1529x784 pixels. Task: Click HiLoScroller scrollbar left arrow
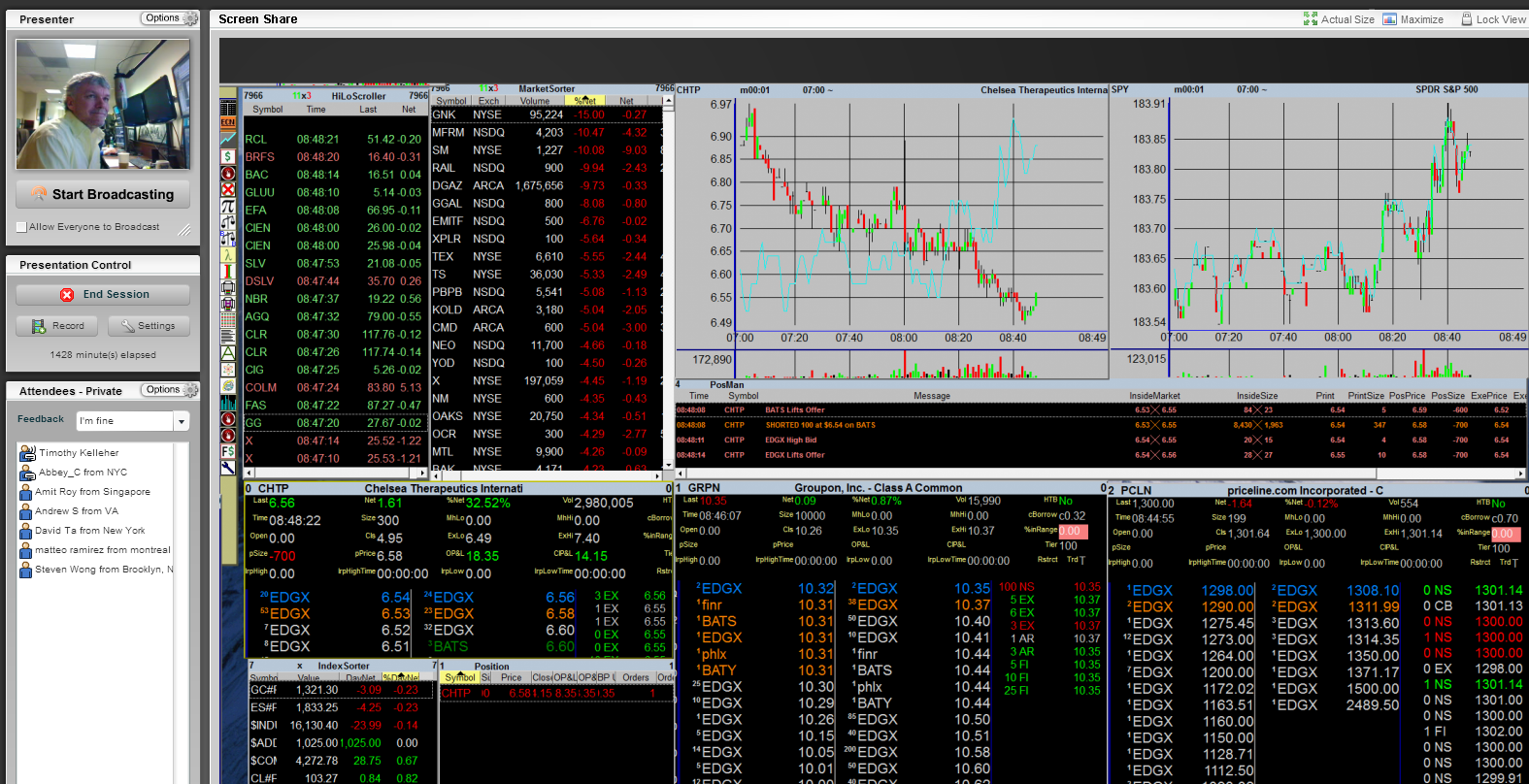point(249,474)
